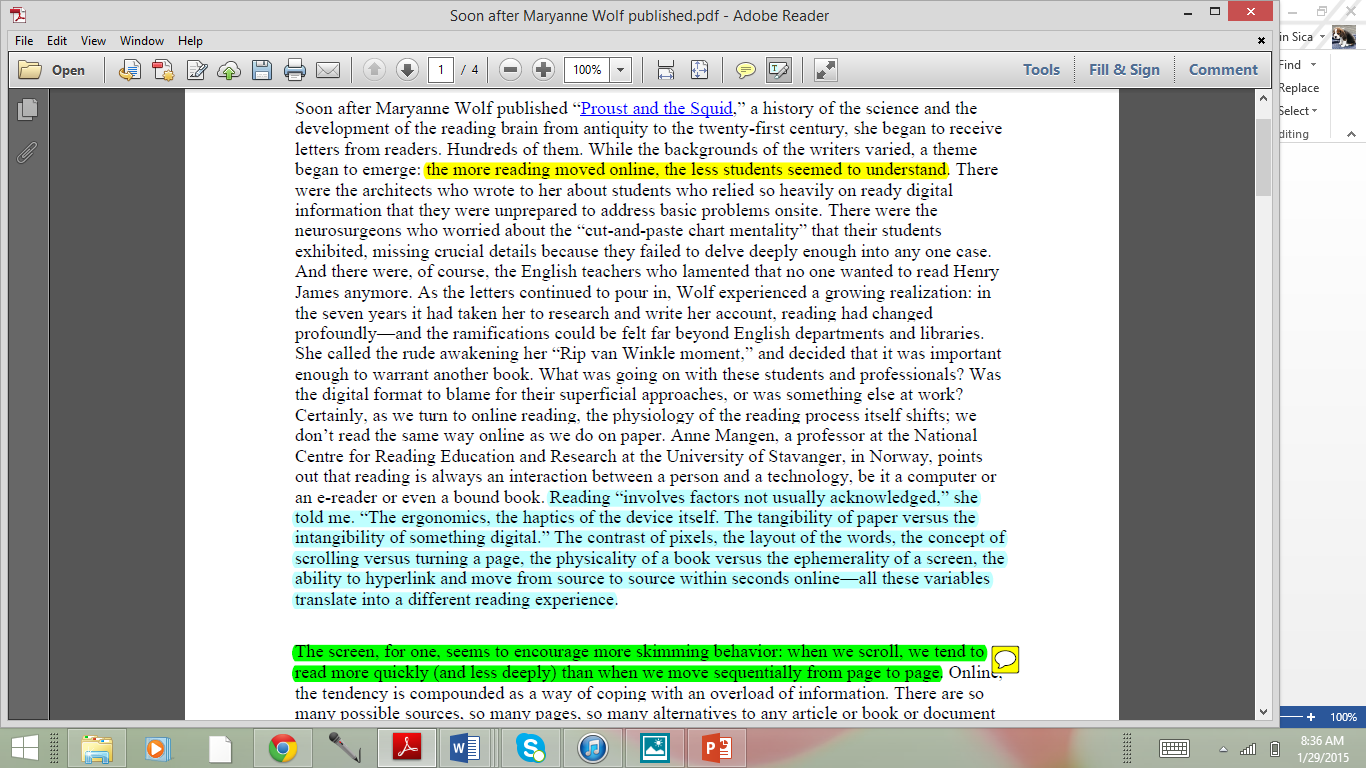
Task: Open PowerPoint from the taskbar
Action: [716, 748]
